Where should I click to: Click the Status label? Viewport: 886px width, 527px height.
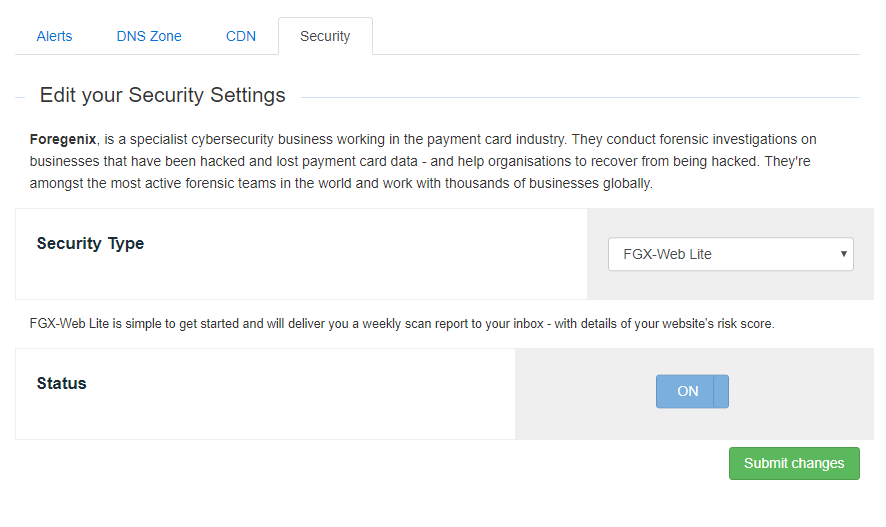[x=62, y=384]
